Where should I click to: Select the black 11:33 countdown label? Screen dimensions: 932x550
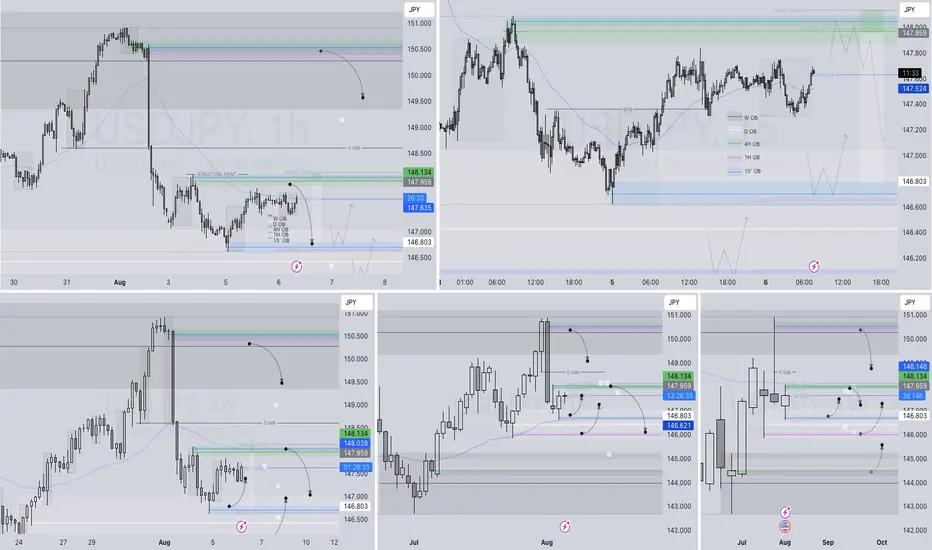click(911, 73)
